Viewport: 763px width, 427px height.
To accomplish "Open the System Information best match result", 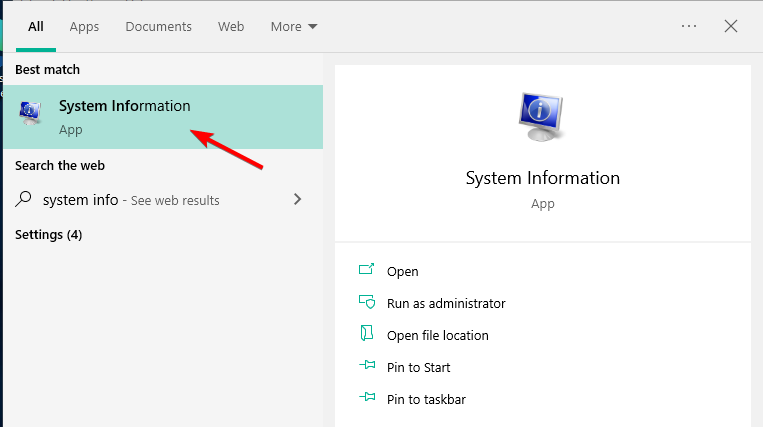I will pos(163,117).
